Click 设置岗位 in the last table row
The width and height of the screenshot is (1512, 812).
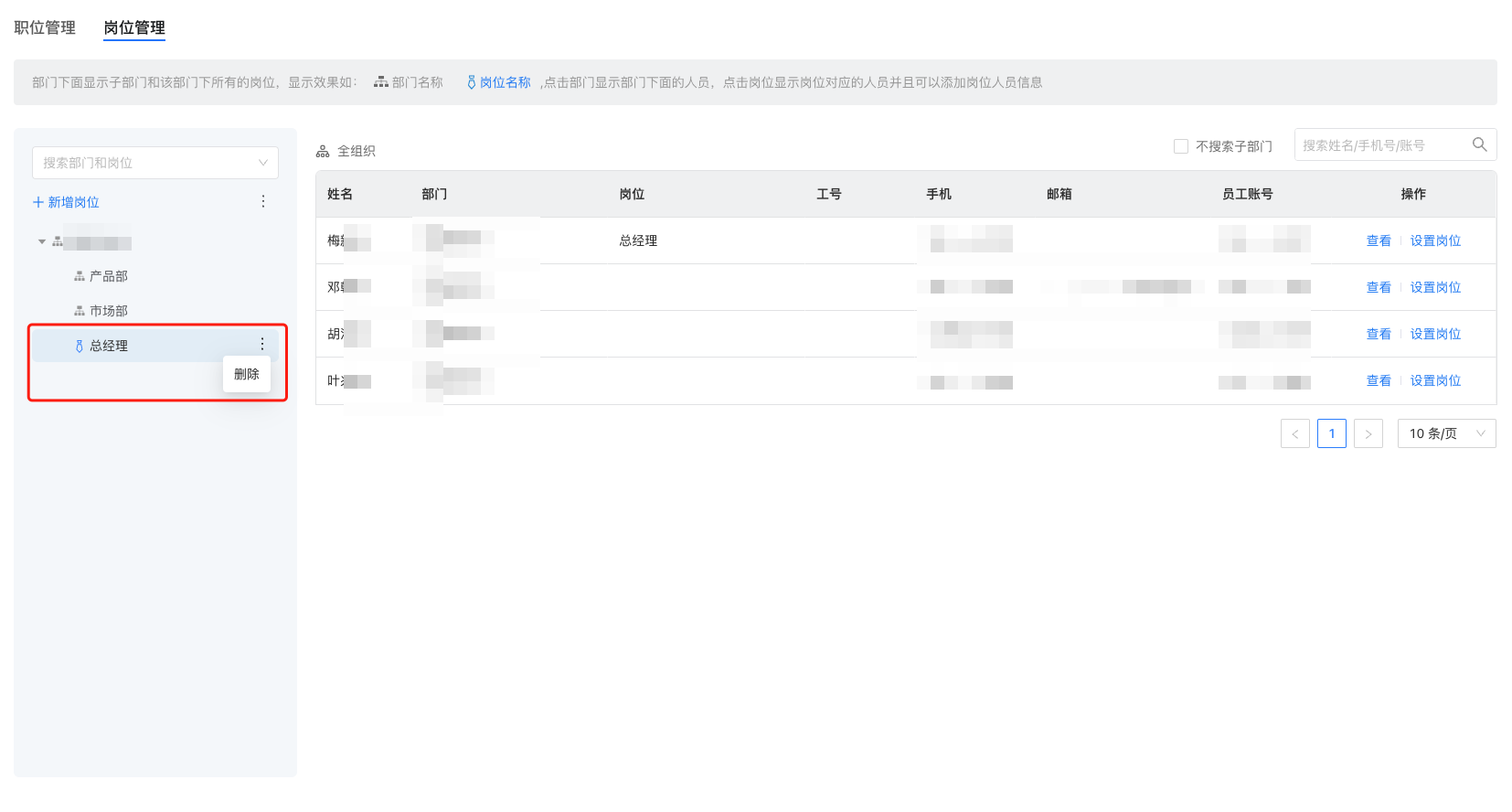(x=1434, y=380)
